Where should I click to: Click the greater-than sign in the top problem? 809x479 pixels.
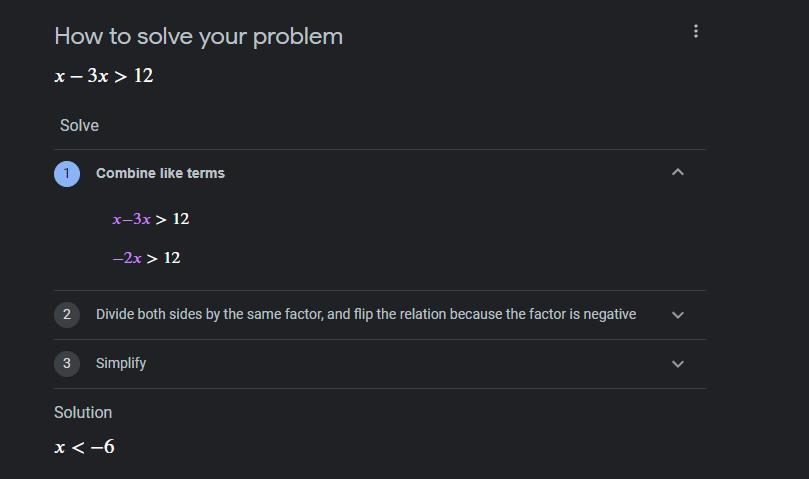click(x=121, y=76)
